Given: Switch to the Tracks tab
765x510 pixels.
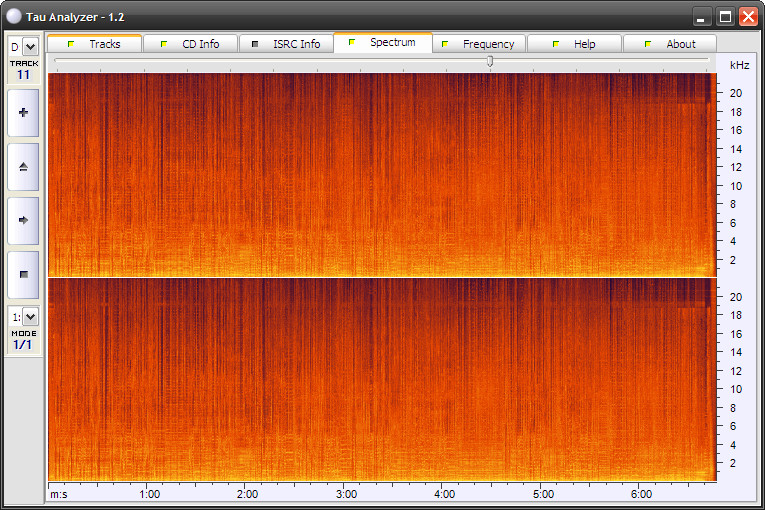Looking at the screenshot, I should pos(94,44).
